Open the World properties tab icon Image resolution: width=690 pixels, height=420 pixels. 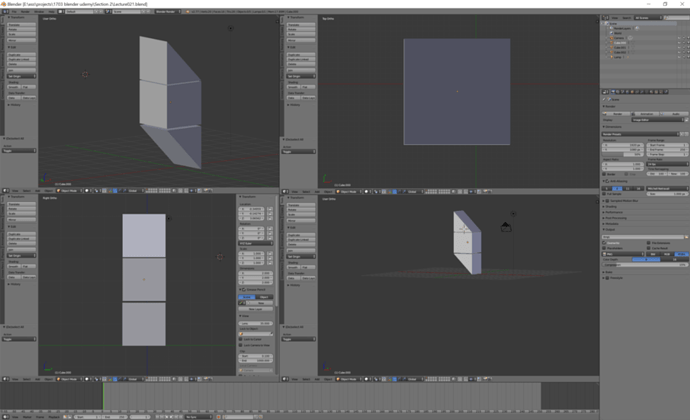(627, 92)
